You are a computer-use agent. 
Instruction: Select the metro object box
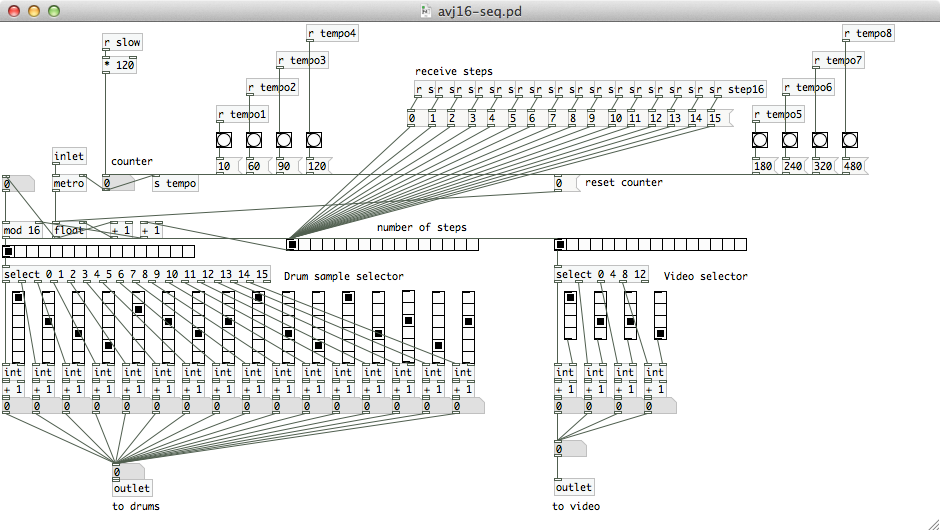pyautogui.click(x=68, y=183)
